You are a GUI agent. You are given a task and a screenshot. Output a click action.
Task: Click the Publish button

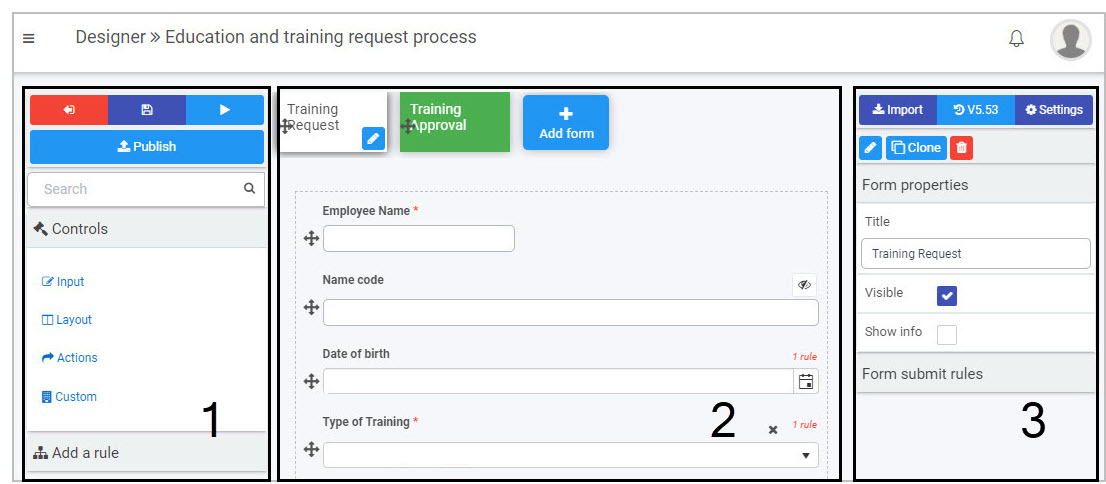[x=147, y=147]
